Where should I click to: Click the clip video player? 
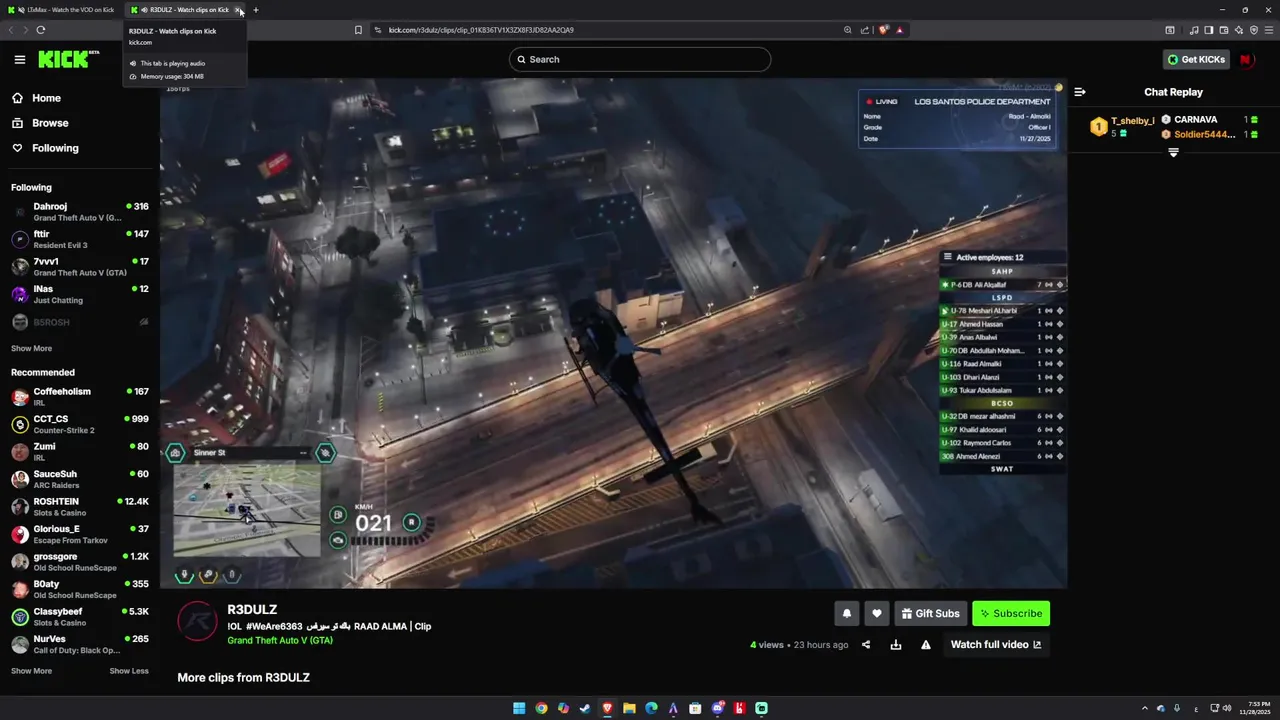click(x=613, y=334)
